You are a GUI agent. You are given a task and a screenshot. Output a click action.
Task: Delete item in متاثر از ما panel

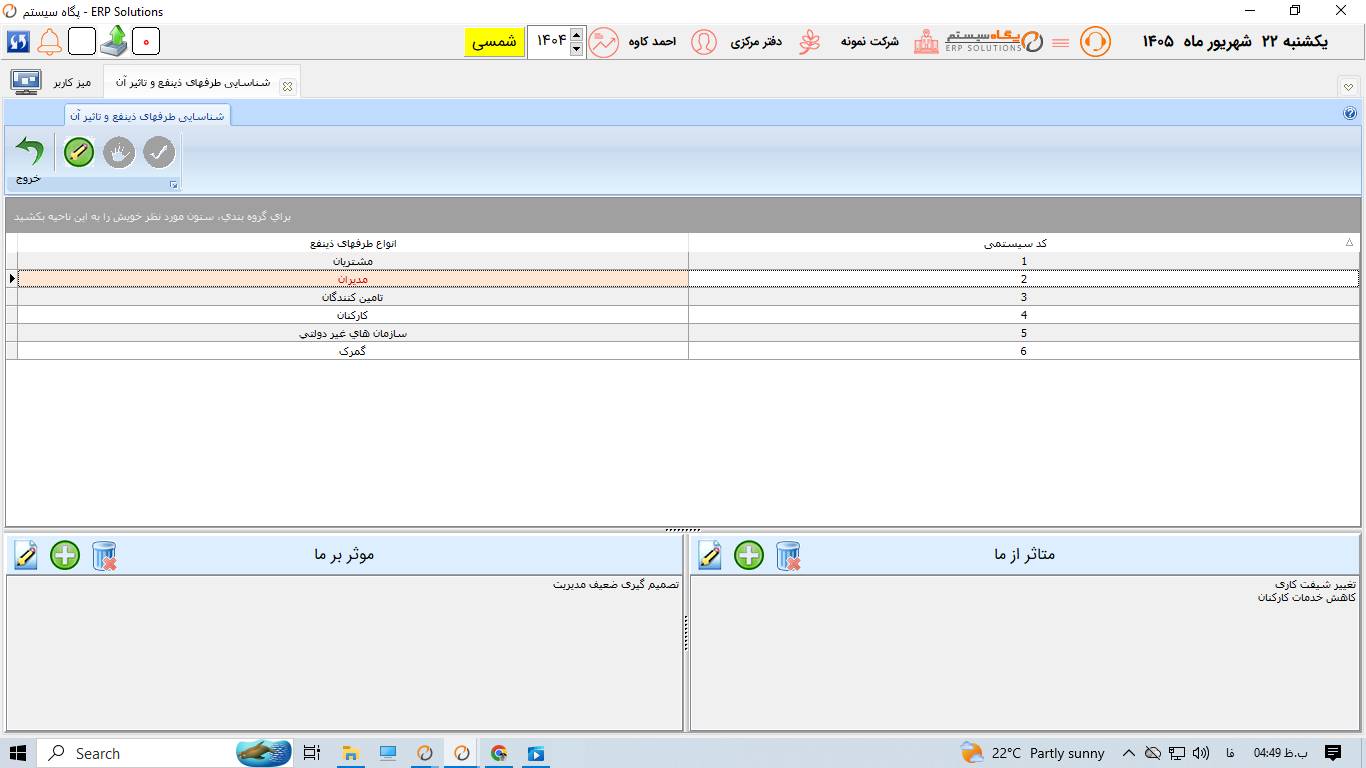coord(788,555)
